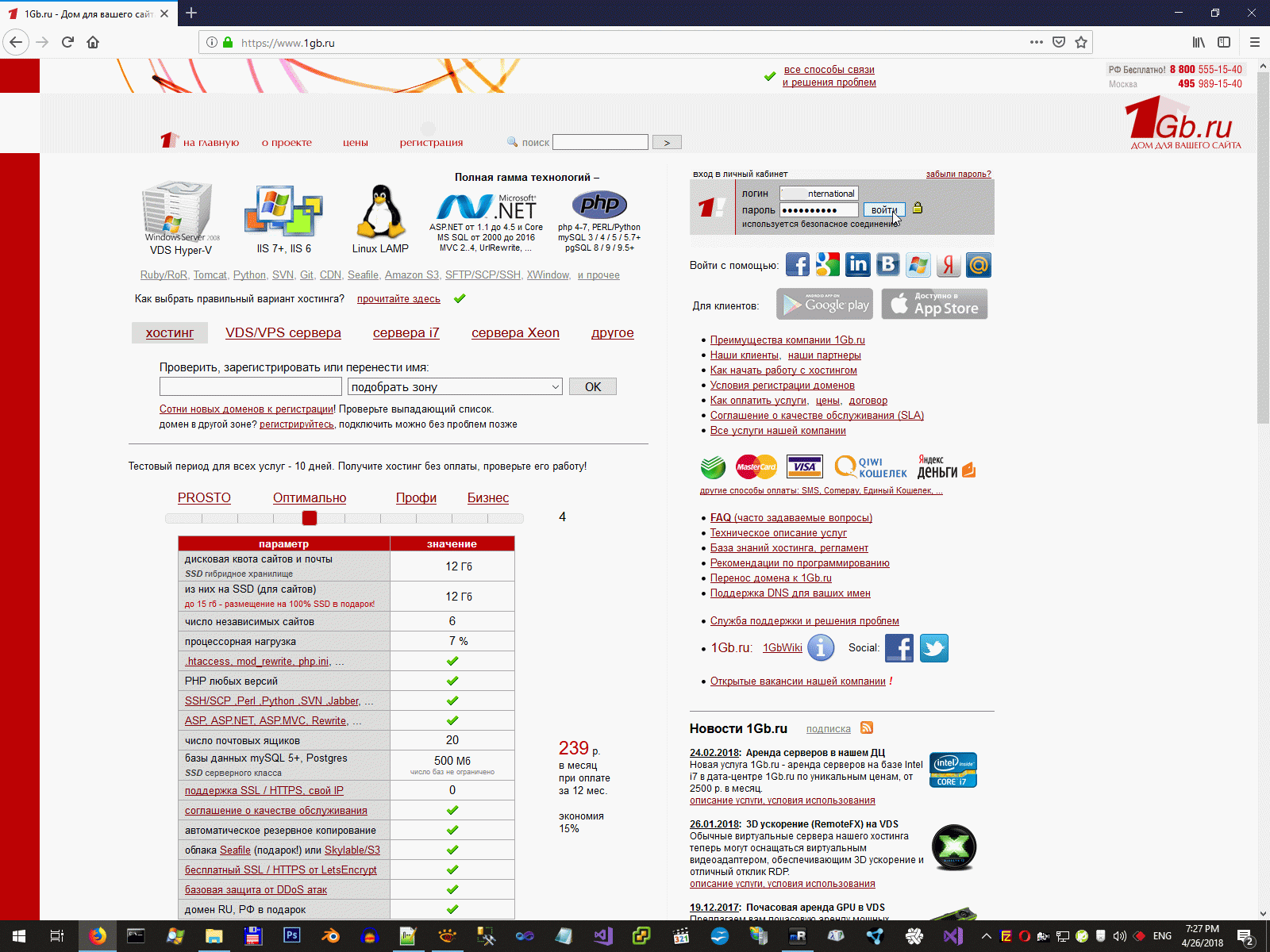
Task: Open the Windows Start menu
Action: (19, 936)
